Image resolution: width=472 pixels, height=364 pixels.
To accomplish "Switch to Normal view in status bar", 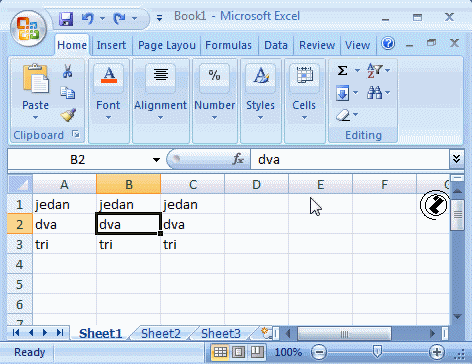I will (x=220, y=352).
